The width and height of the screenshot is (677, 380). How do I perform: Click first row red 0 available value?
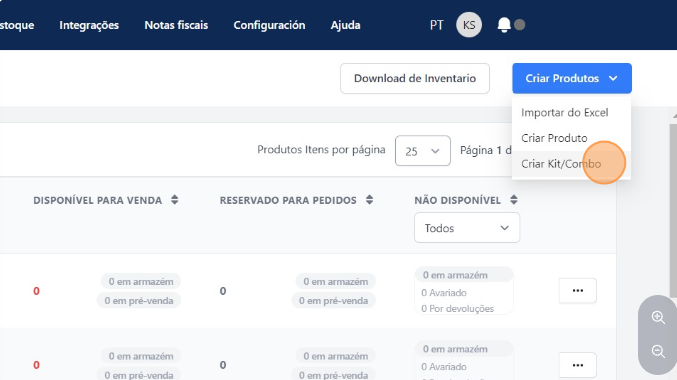click(36, 291)
